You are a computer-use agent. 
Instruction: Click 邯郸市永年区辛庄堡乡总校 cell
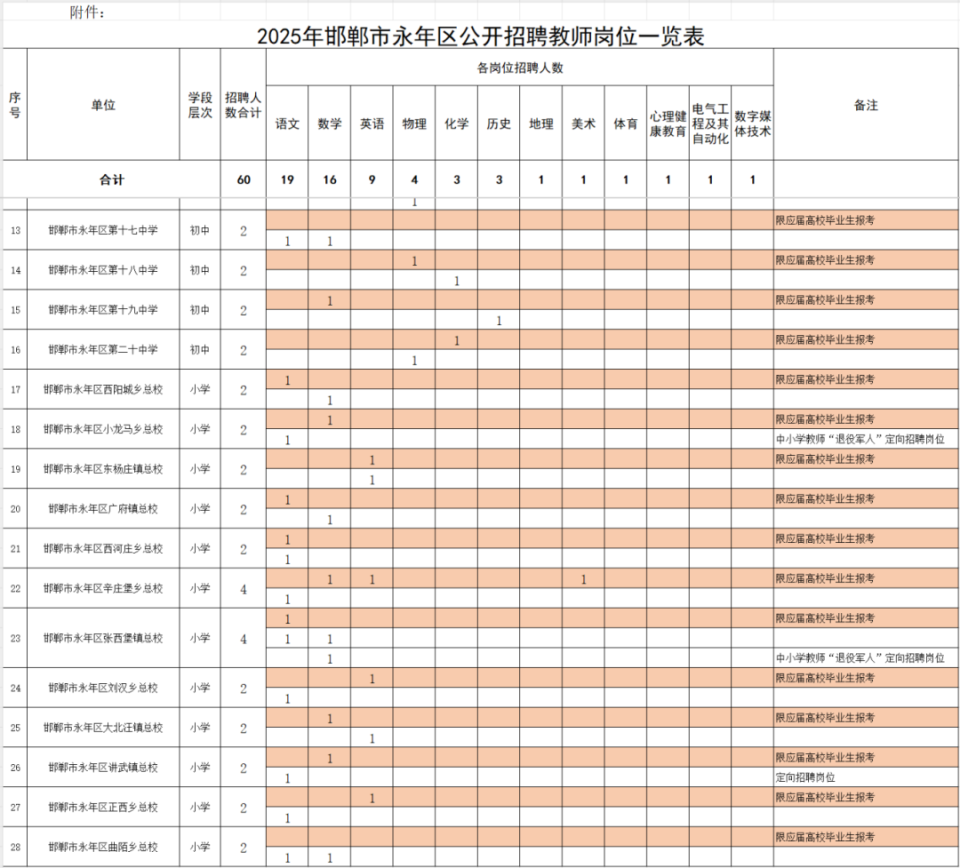tap(103, 588)
